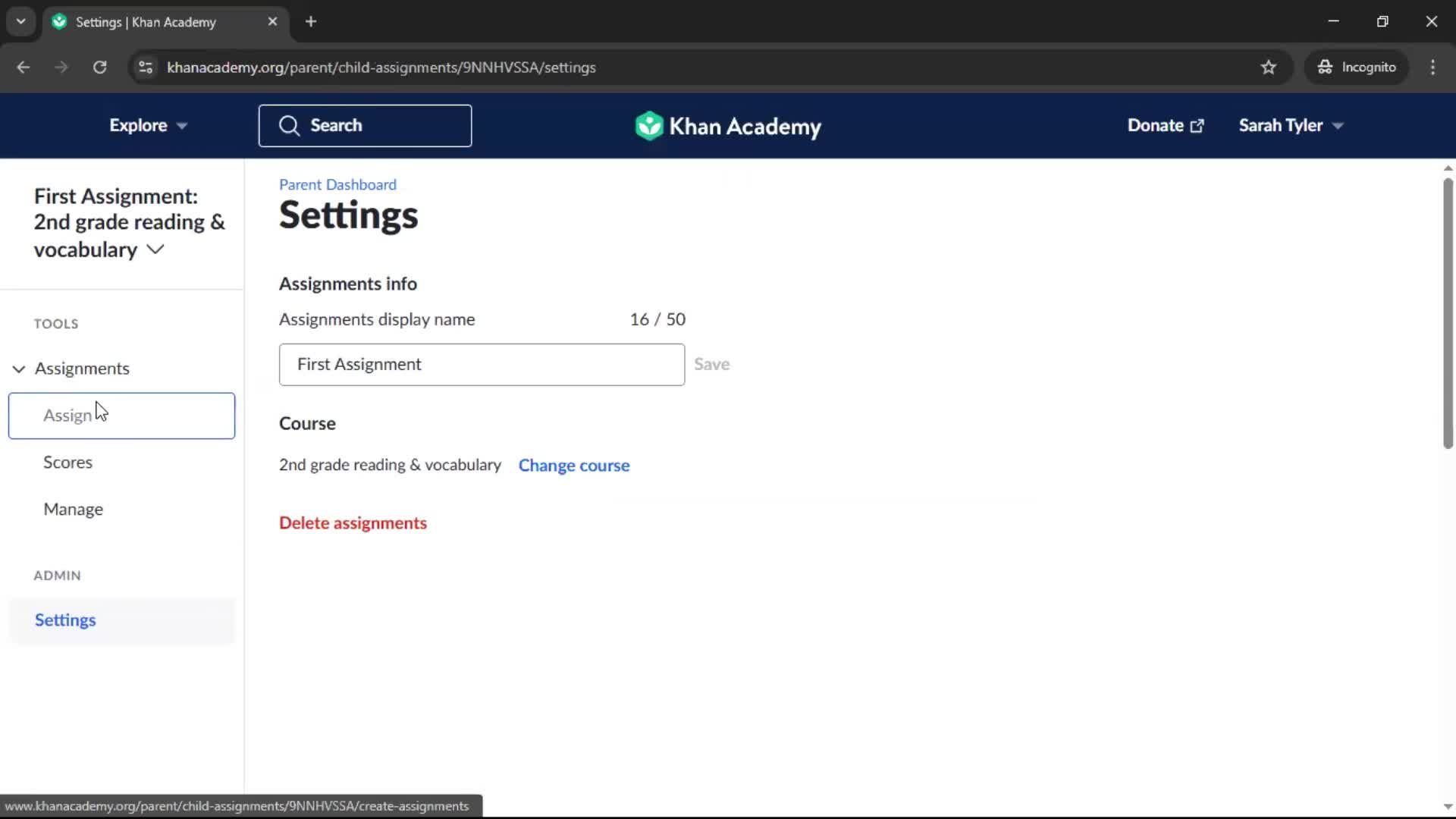Reload the current page
Image resolution: width=1456 pixels, height=819 pixels.
[99, 67]
